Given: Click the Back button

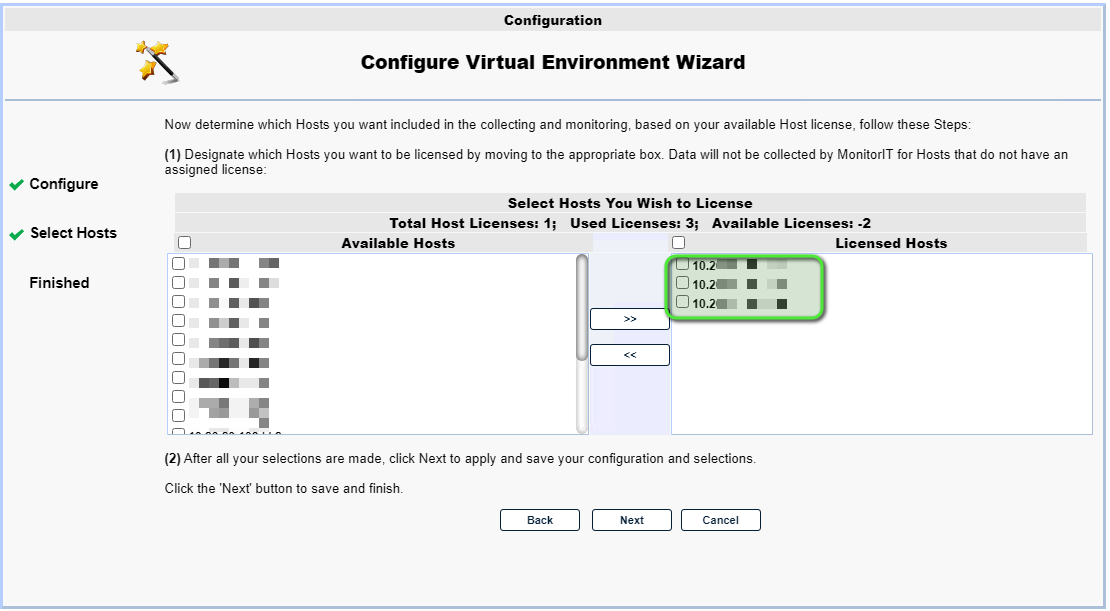Looking at the screenshot, I should pos(539,520).
